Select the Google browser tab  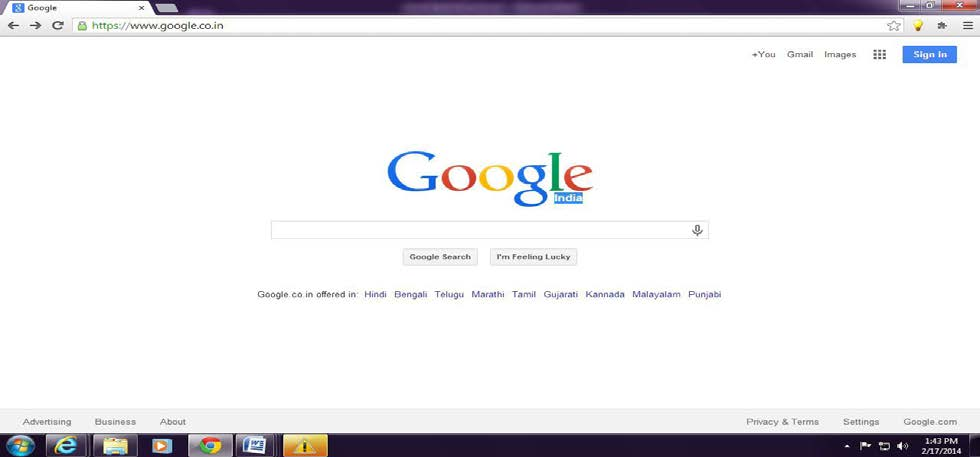coord(79,8)
